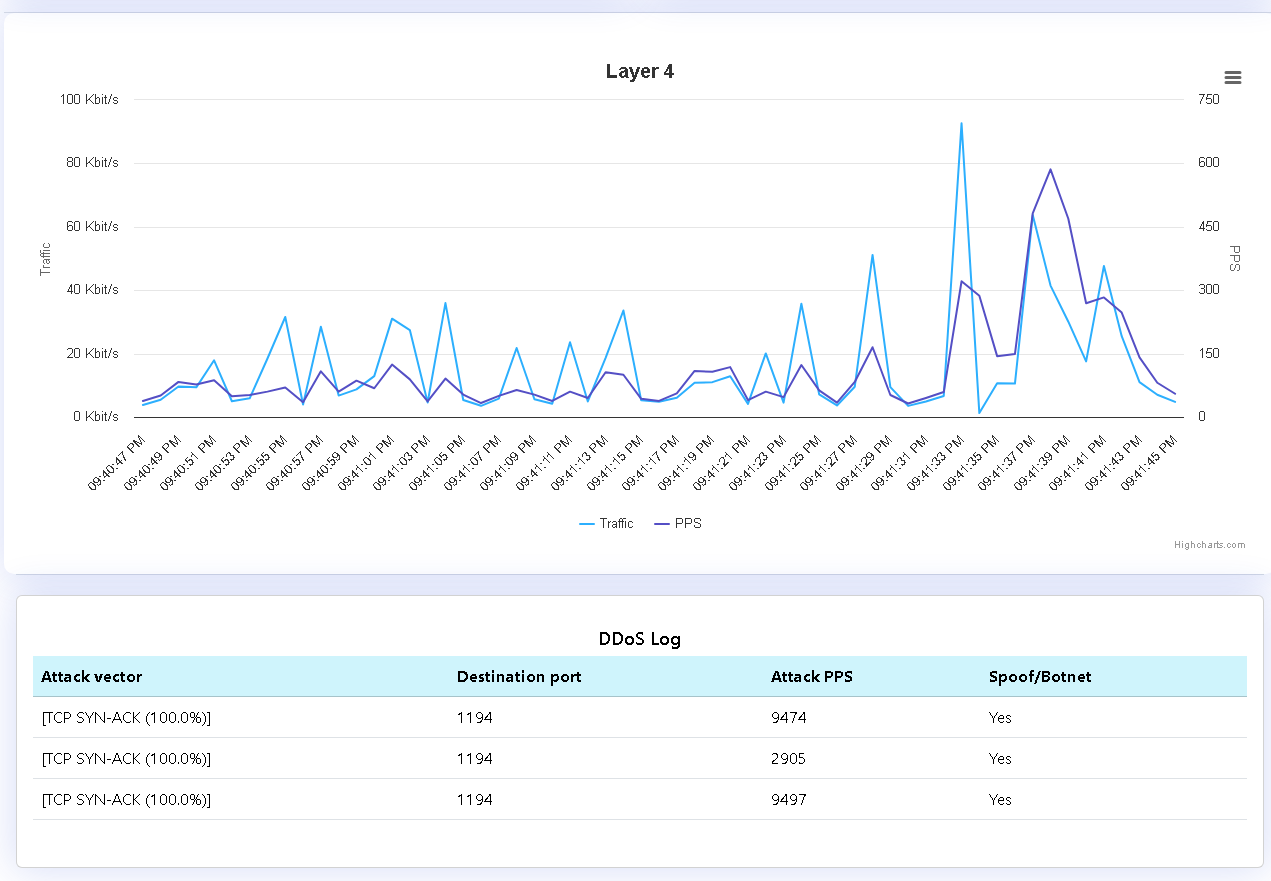Open the Highcharts.com credits link
1271x881 pixels.
point(1209,545)
